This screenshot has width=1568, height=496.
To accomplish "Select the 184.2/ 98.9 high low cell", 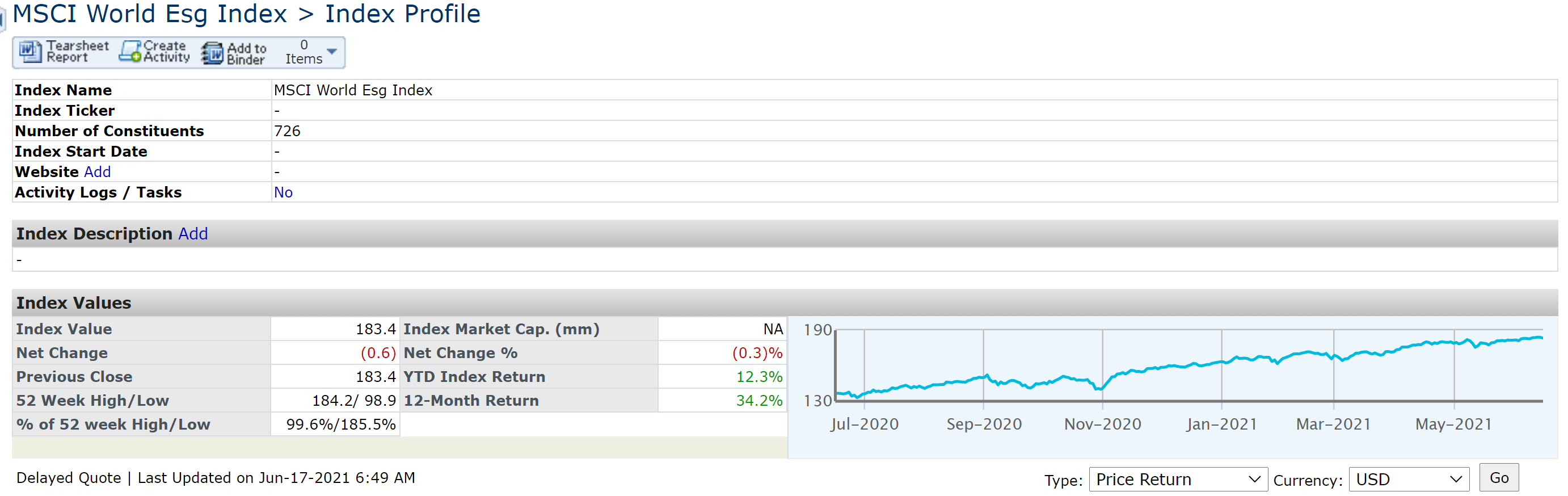I will click(x=335, y=401).
